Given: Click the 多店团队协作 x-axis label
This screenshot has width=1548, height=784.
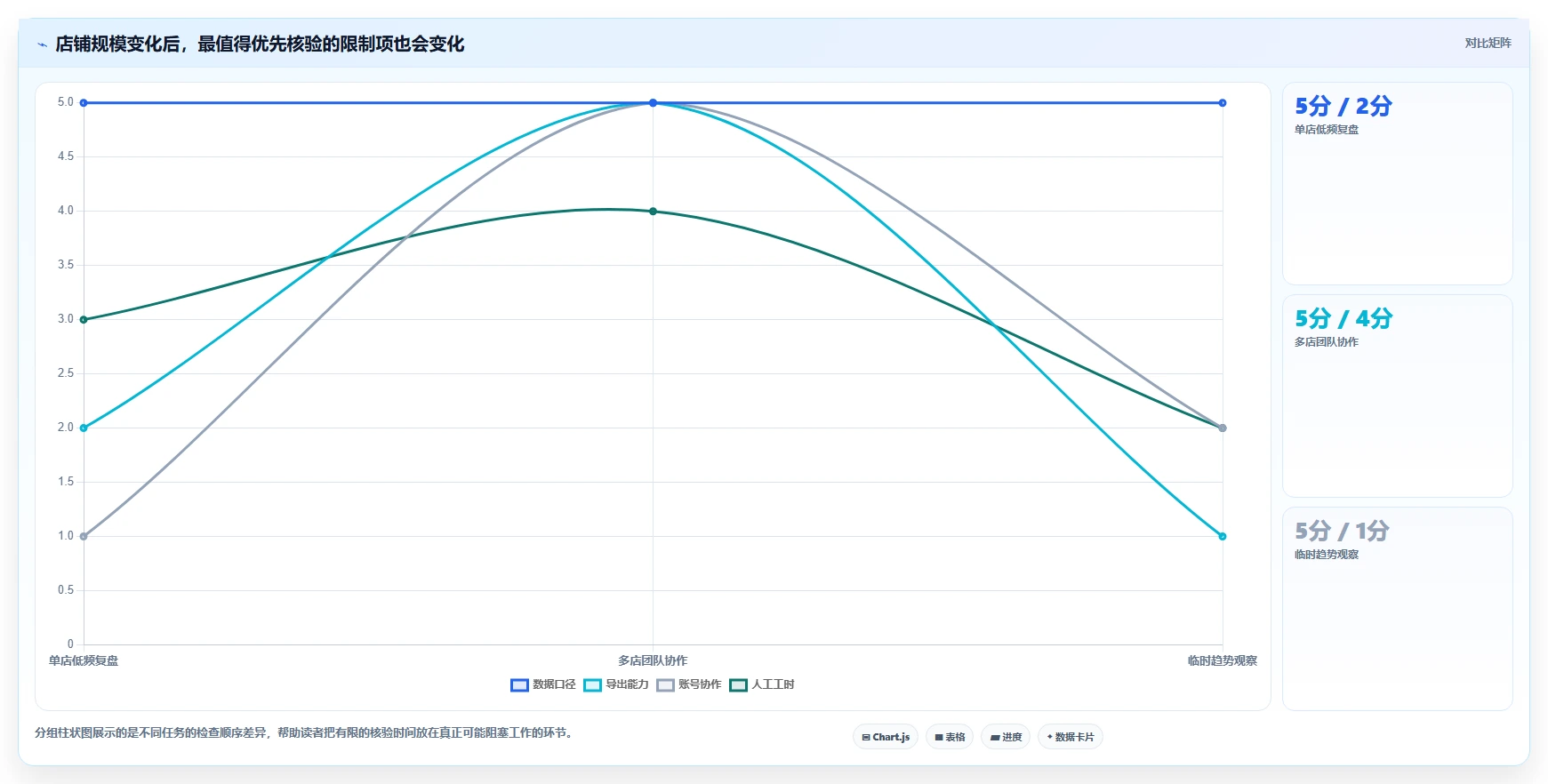Looking at the screenshot, I should pyautogui.click(x=653, y=661).
